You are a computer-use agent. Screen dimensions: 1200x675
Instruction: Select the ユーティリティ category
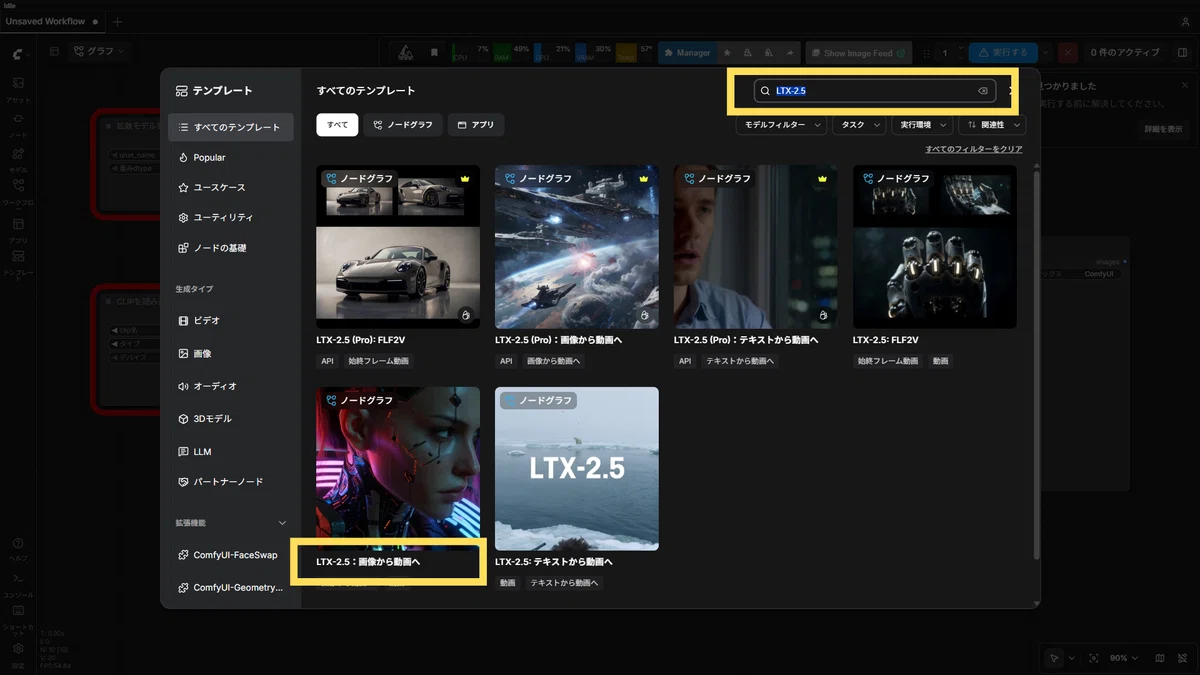(x=231, y=217)
